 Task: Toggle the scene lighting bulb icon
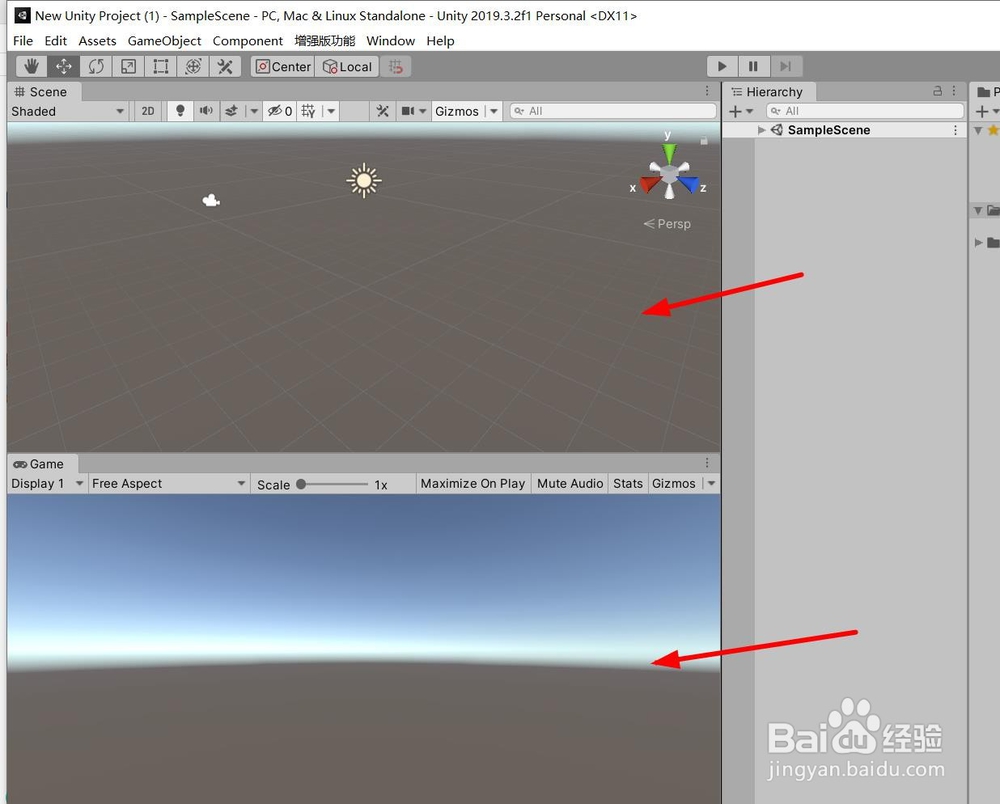click(x=178, y=111)
